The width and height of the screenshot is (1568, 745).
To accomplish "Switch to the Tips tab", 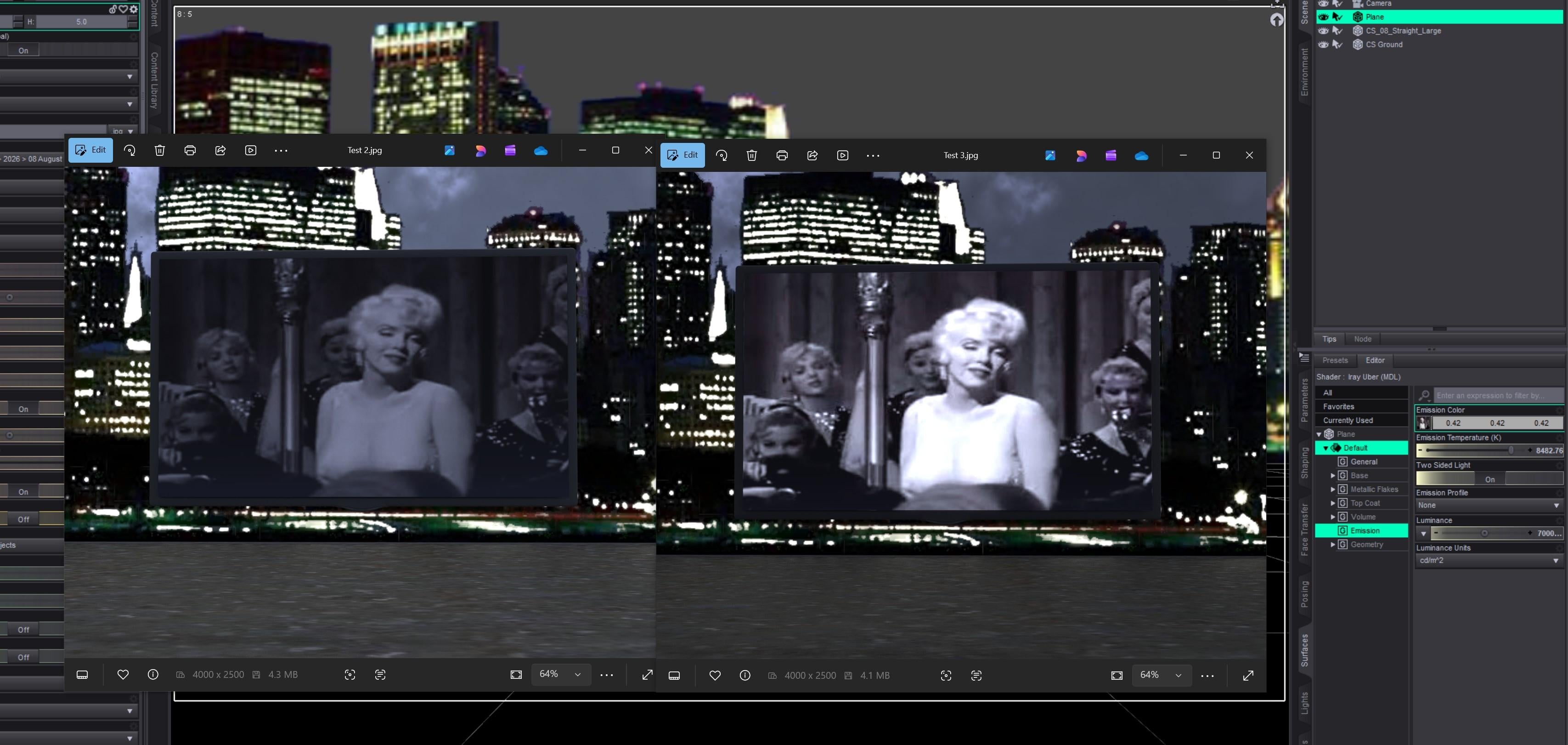I will [1329, 339].
